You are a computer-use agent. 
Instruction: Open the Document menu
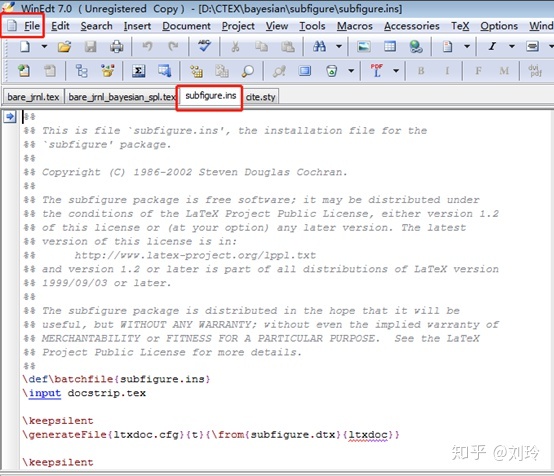click(186, 26)
